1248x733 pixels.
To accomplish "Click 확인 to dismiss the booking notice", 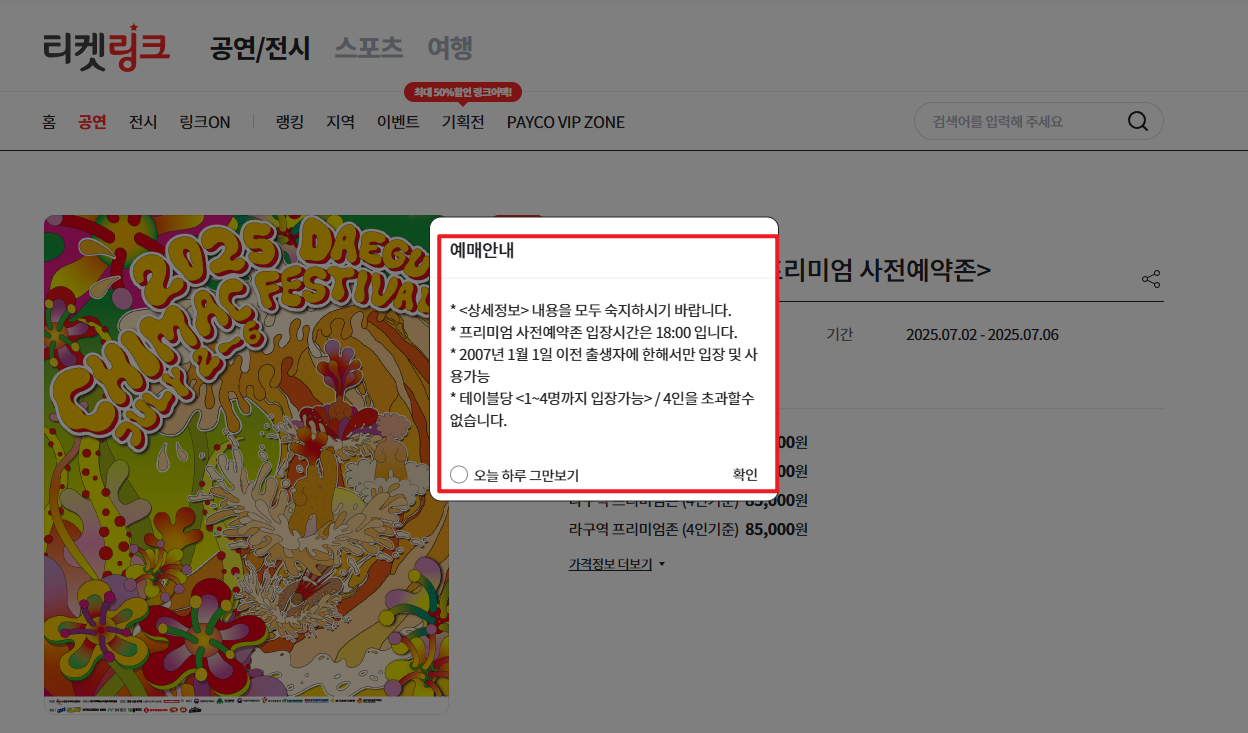I will click(x=745, y=474).
